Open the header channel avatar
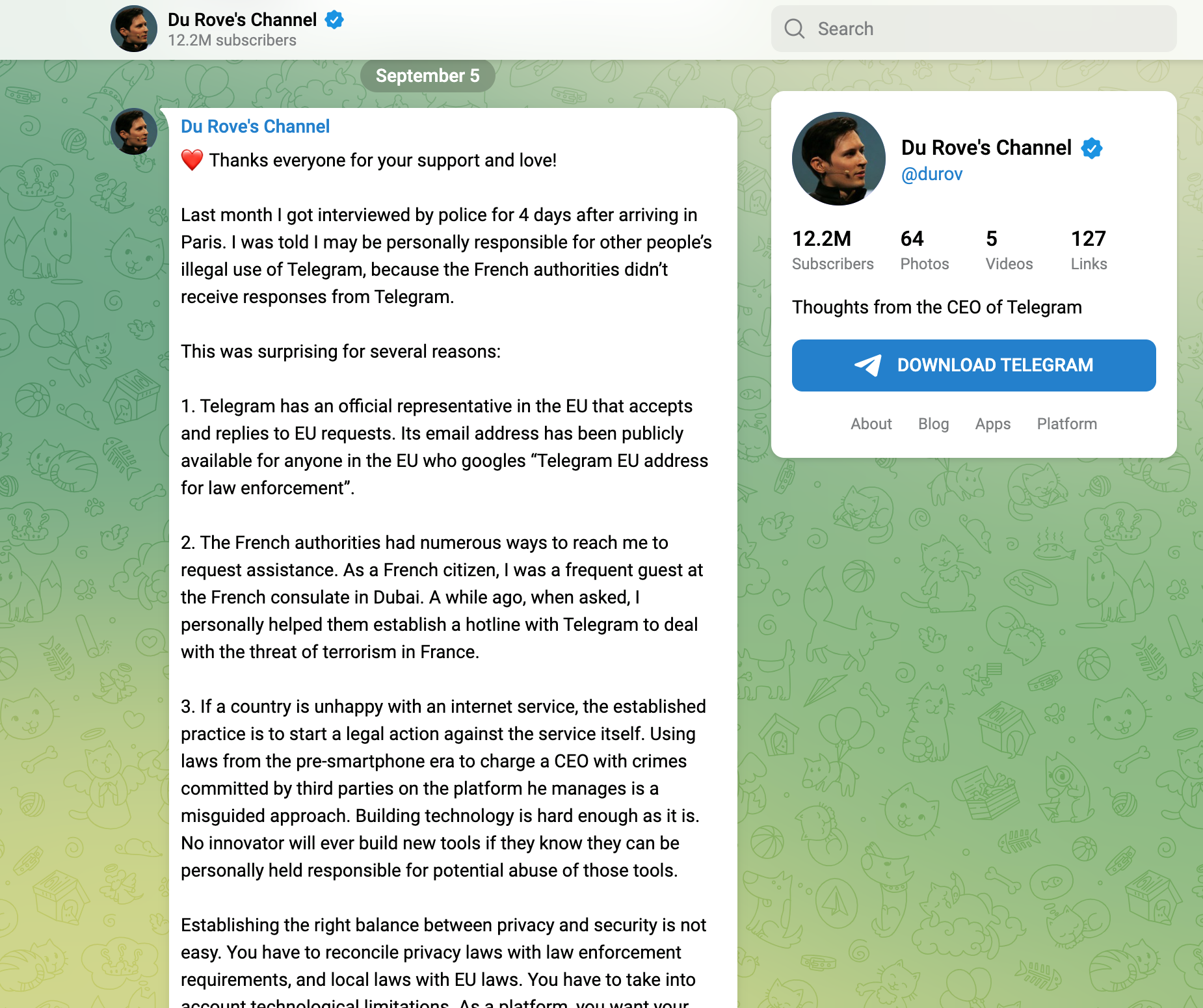1203x1008 pixels. [x=134, y=29]
